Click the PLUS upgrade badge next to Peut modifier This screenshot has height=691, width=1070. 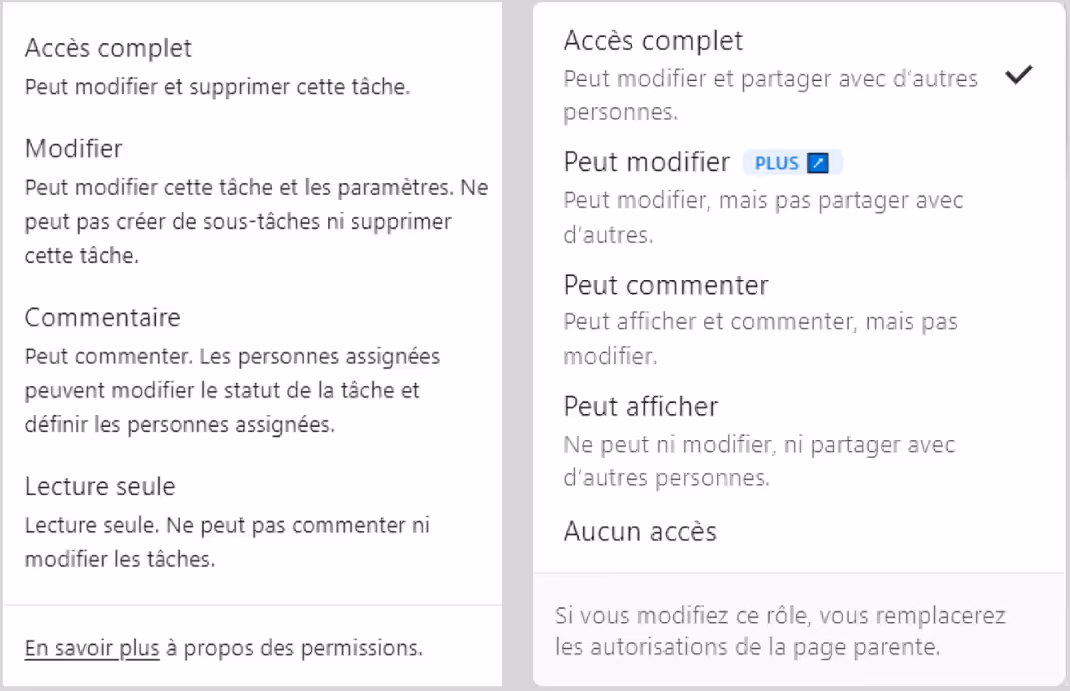pyautogui.click(x=792, y=162)
